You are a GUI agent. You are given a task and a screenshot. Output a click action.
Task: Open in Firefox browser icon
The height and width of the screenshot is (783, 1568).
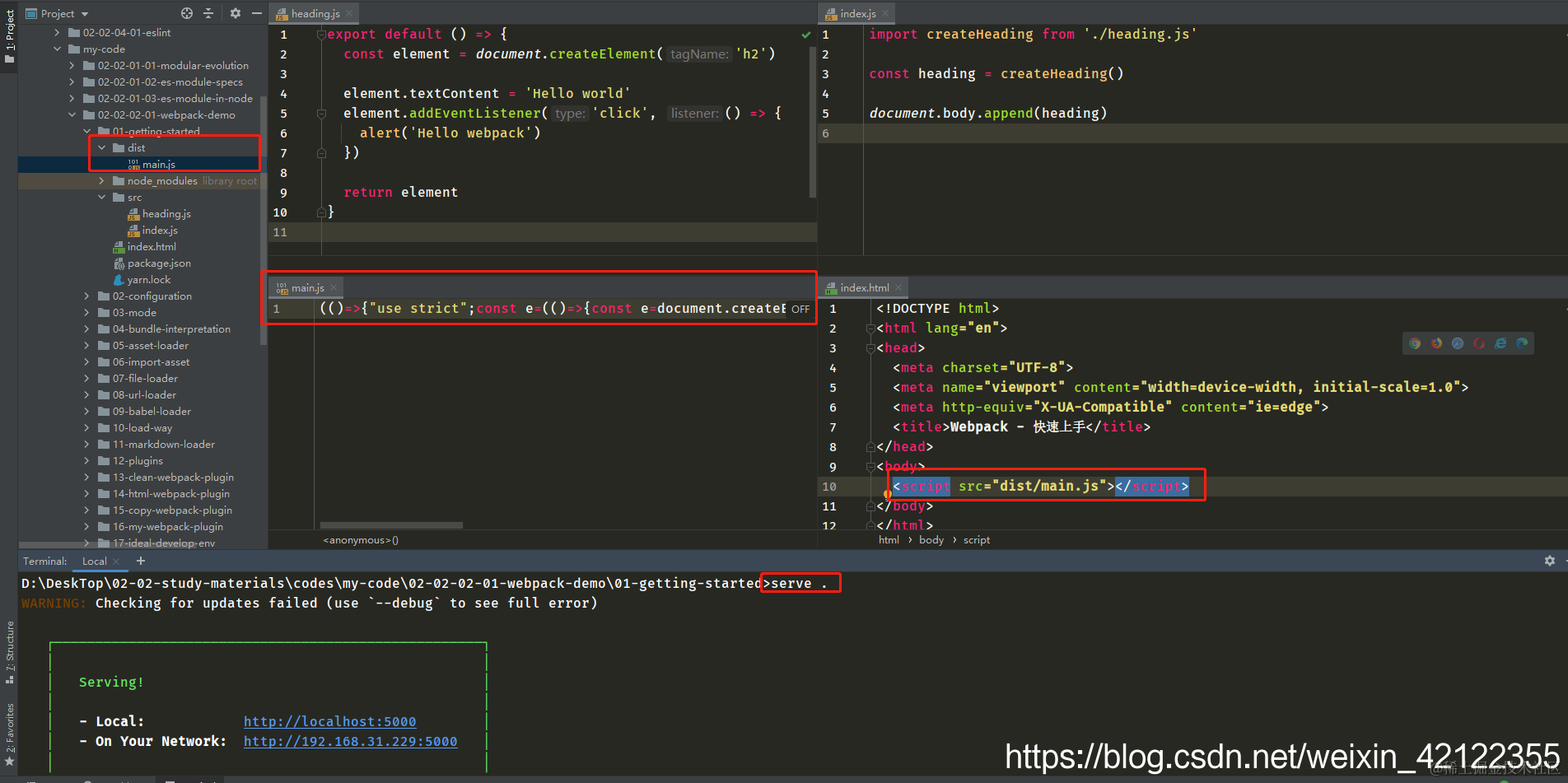(1436, 343)
